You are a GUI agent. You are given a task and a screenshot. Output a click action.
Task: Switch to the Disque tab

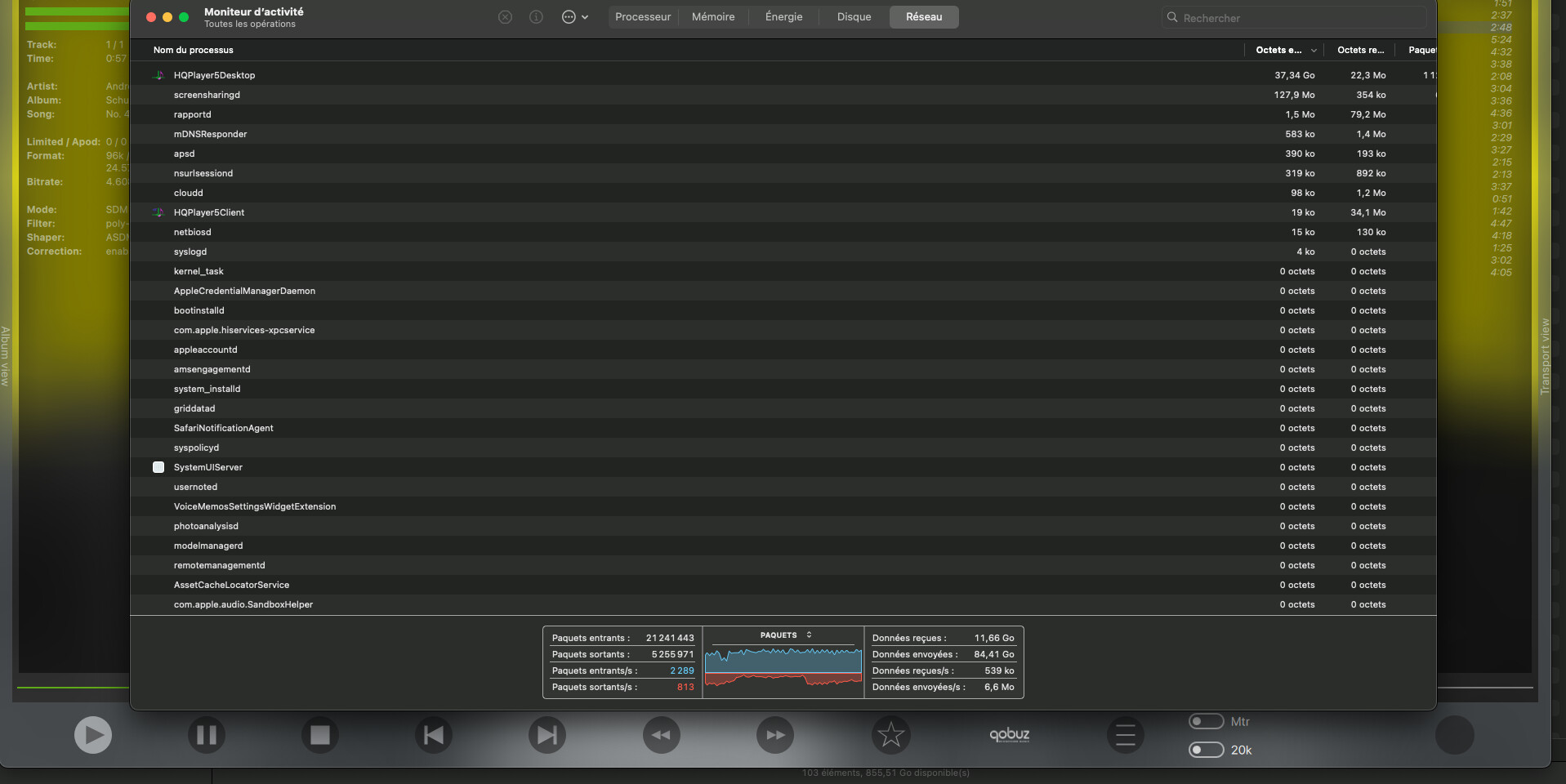click(854, 17)
